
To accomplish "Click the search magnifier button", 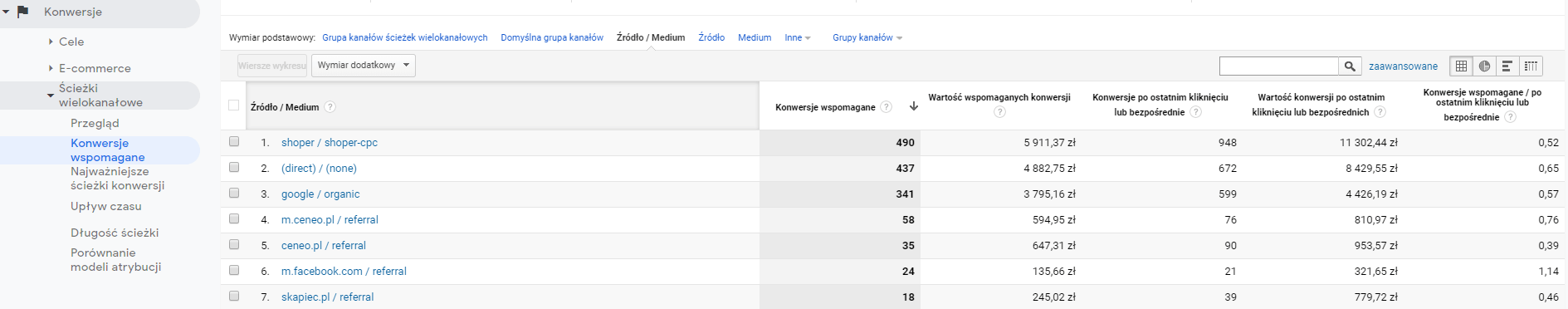I will 1350,66.
